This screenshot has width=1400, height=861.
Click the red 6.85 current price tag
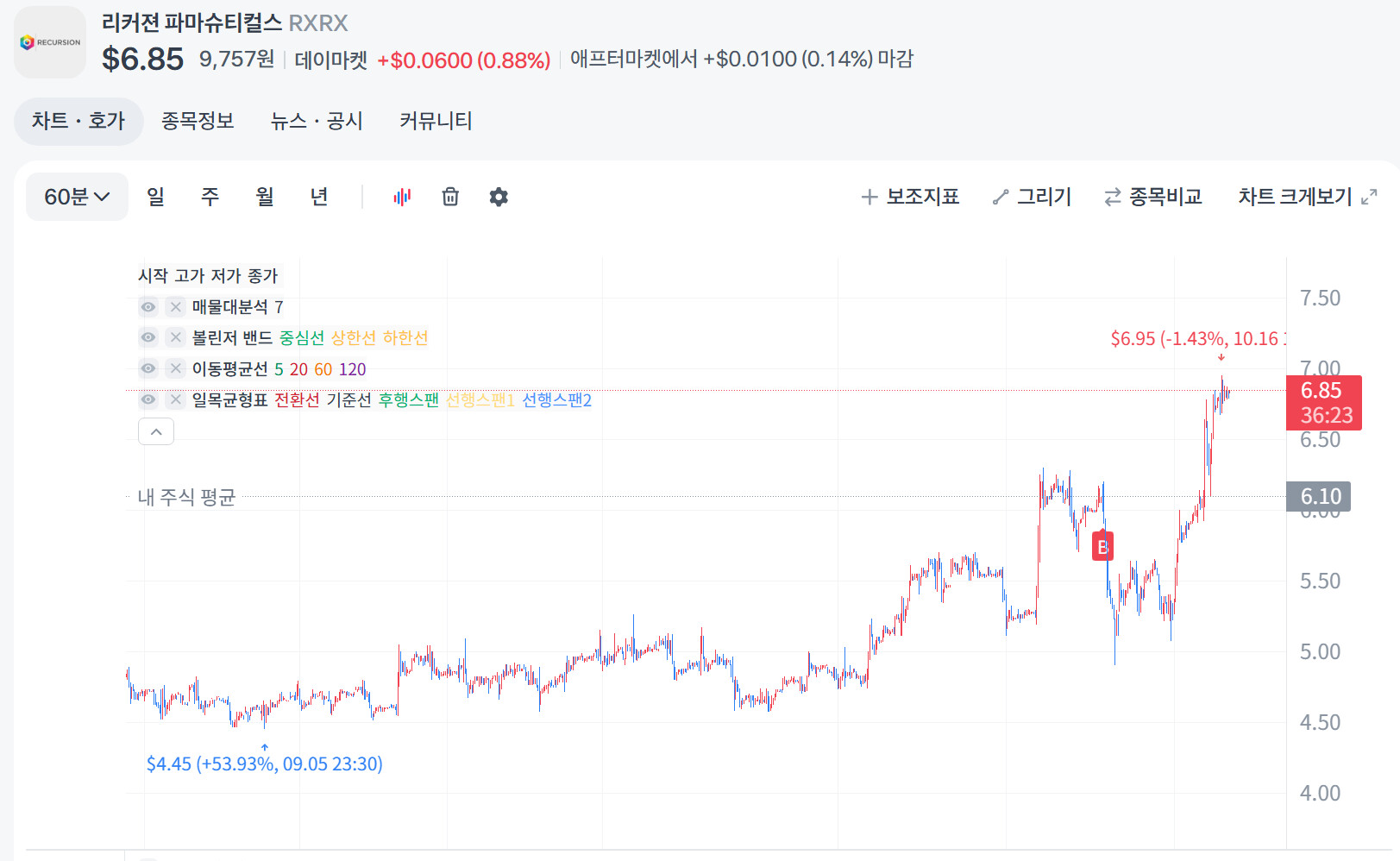pyautogui.click(x=1324, y=403)
